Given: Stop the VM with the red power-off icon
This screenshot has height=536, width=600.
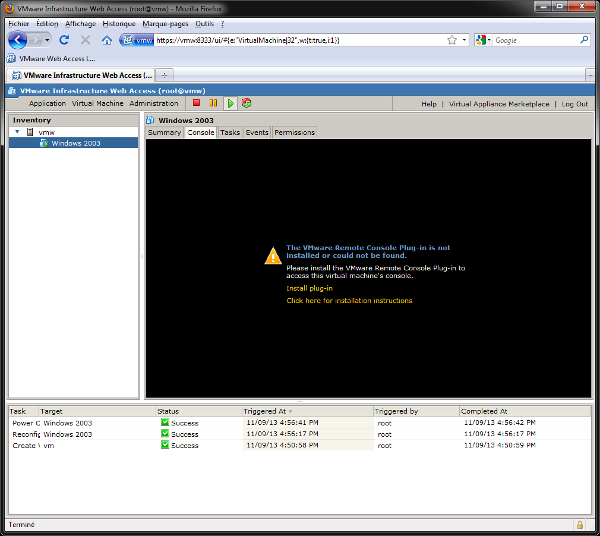Looking at the screenshot, I should tap(197, 103).
